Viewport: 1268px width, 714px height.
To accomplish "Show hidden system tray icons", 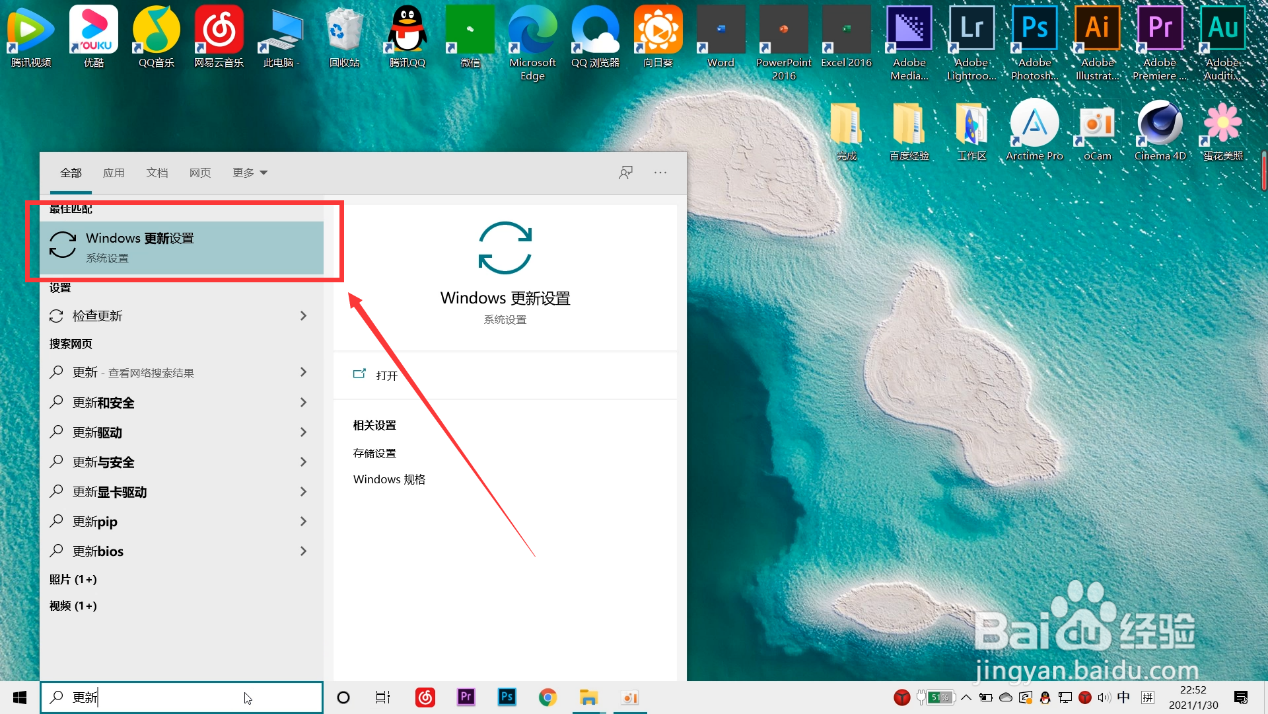I will (x=966, y=697).
